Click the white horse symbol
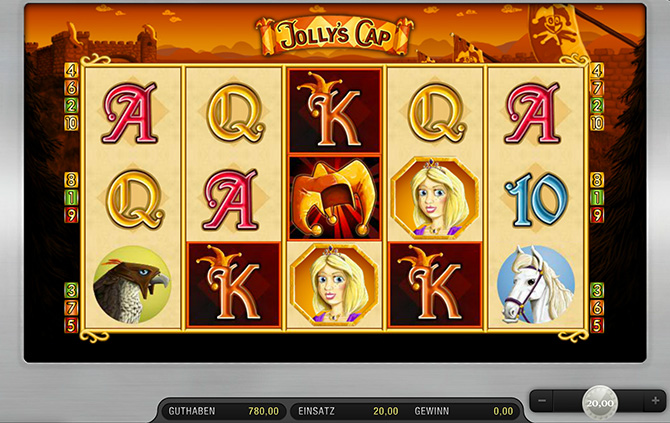Screen dimensions: 670x423 (x=536, y=284)
